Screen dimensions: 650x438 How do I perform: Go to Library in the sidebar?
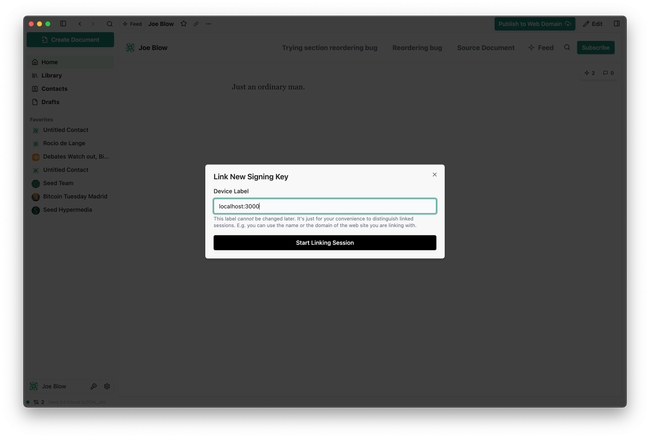(x=51, y=75)
